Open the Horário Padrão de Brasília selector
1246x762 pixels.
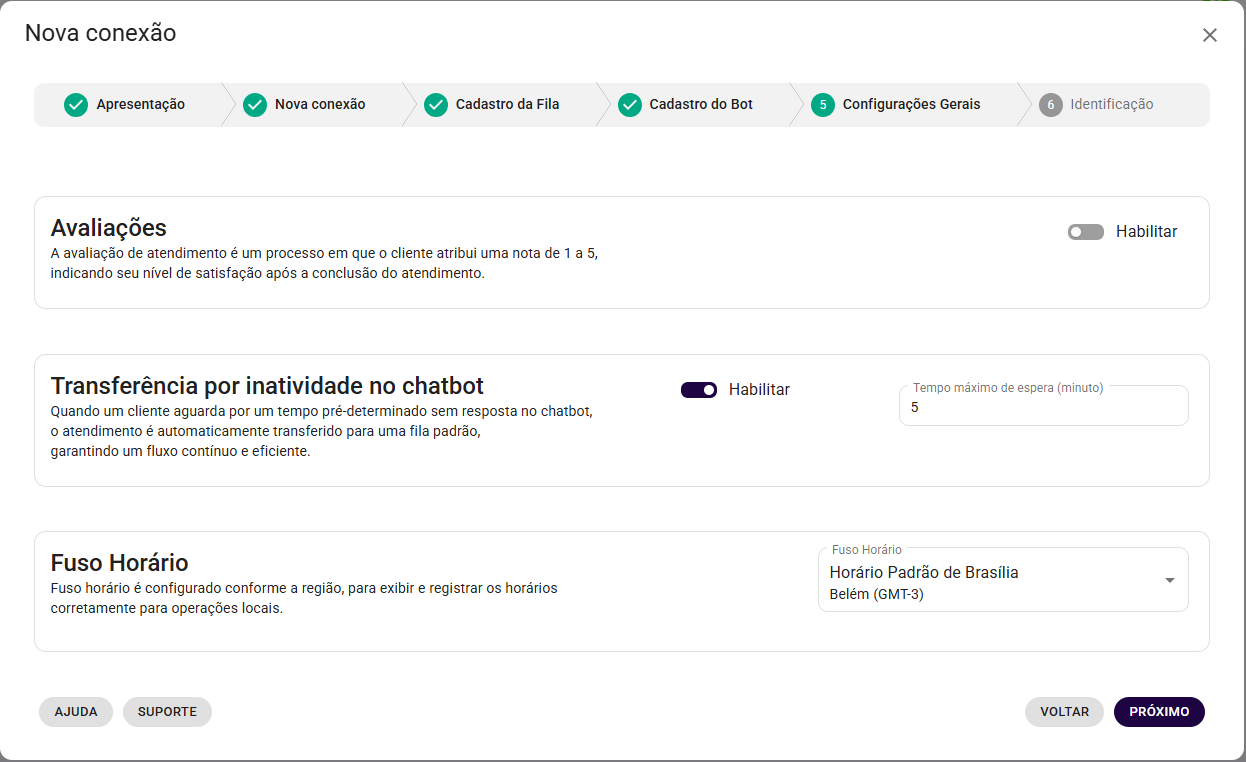[990, 580]
